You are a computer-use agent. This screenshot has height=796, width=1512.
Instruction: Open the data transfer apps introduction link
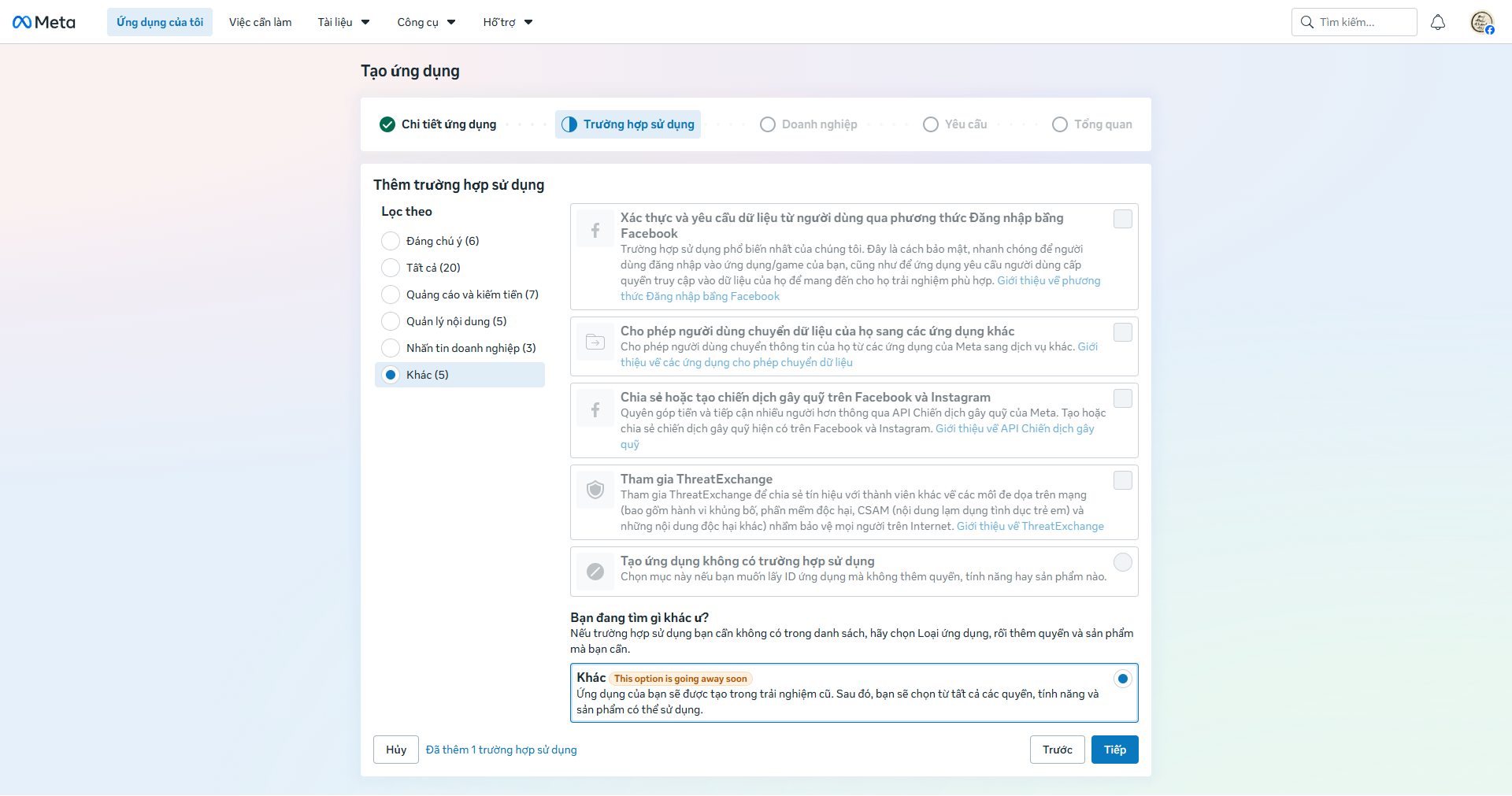736,362
